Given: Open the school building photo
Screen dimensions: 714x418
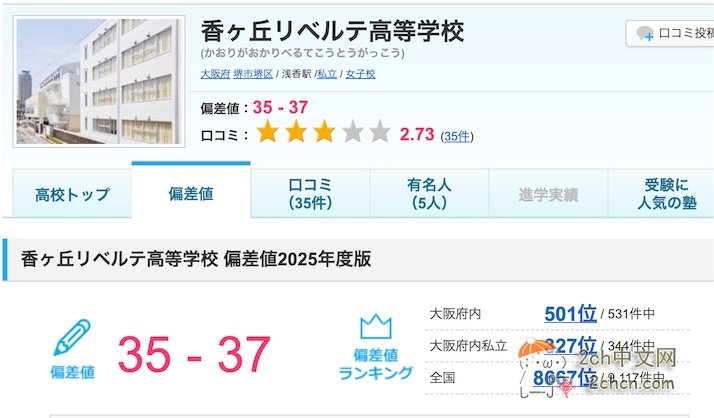Looking at the screenshot, I should pos(99,82).
